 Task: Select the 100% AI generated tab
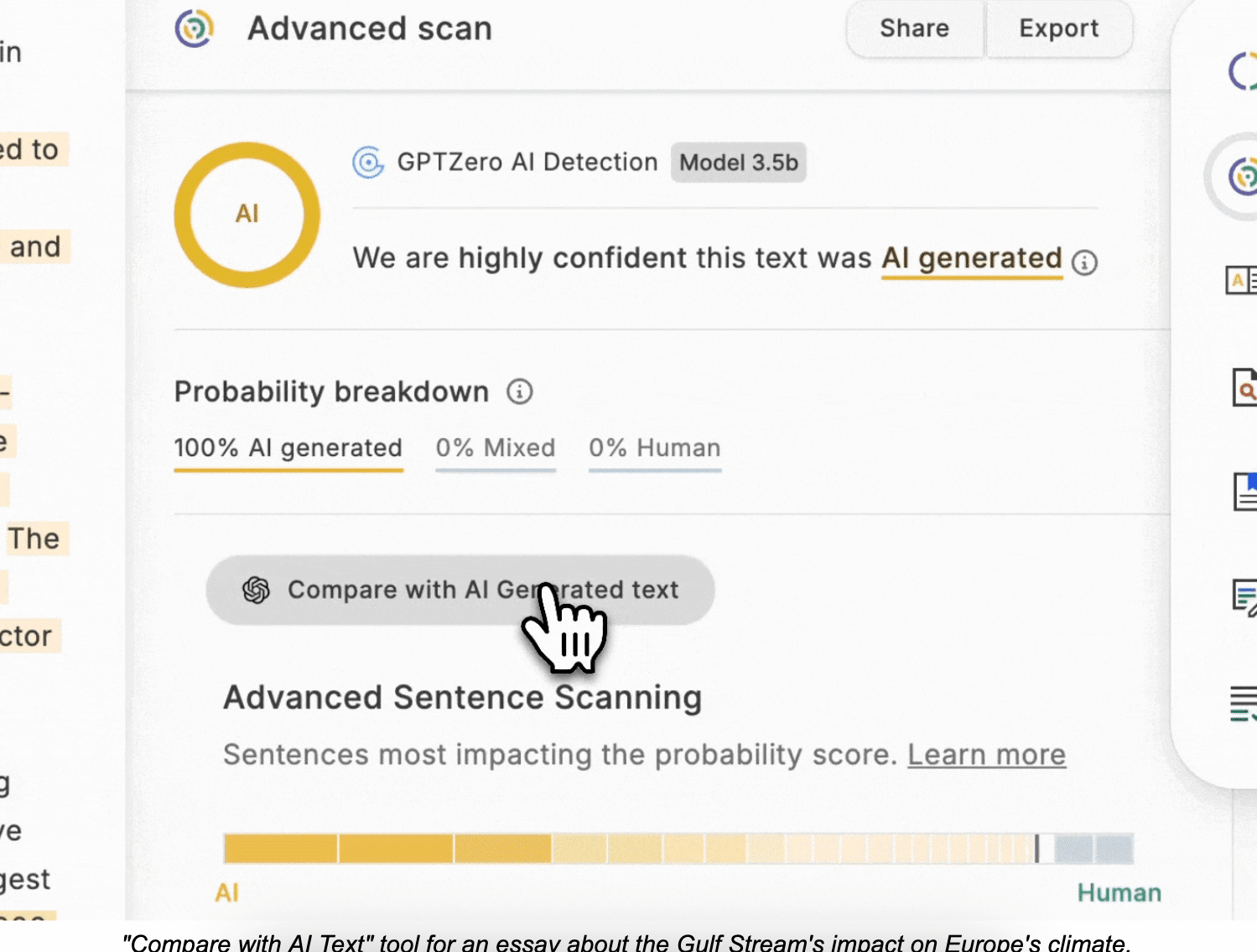(288, 449)
